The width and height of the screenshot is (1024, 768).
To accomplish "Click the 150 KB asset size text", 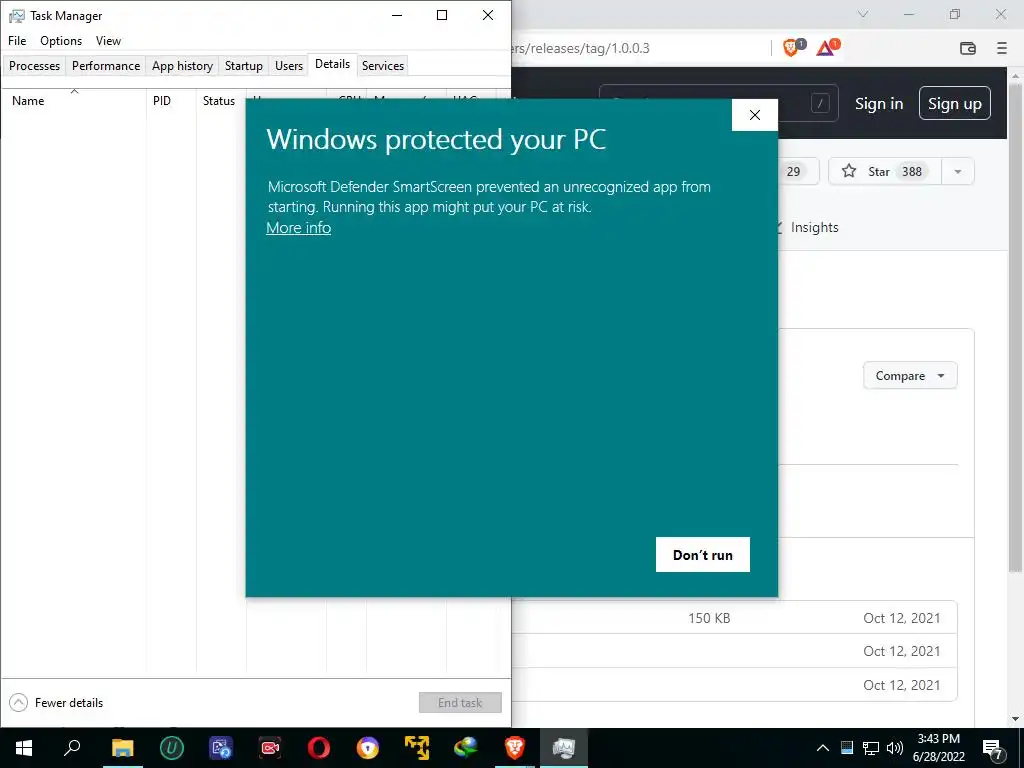I will [x=709, y=618].
